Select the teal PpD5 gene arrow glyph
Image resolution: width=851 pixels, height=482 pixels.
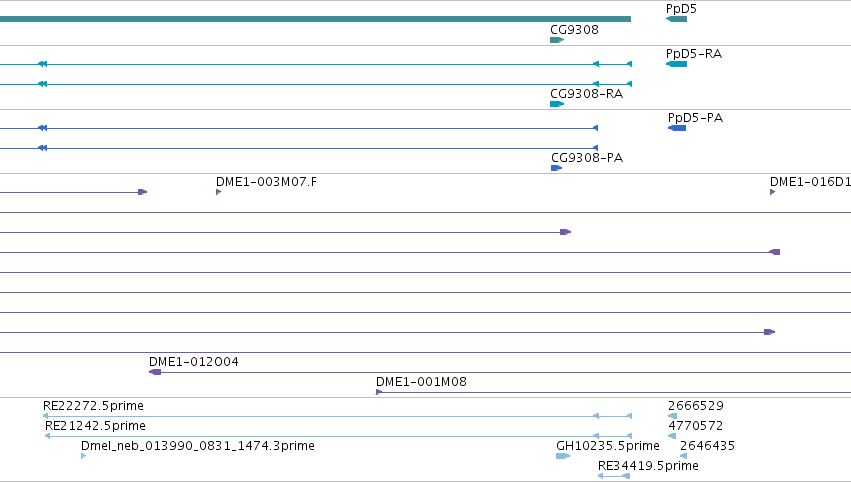tap(676, 19)
